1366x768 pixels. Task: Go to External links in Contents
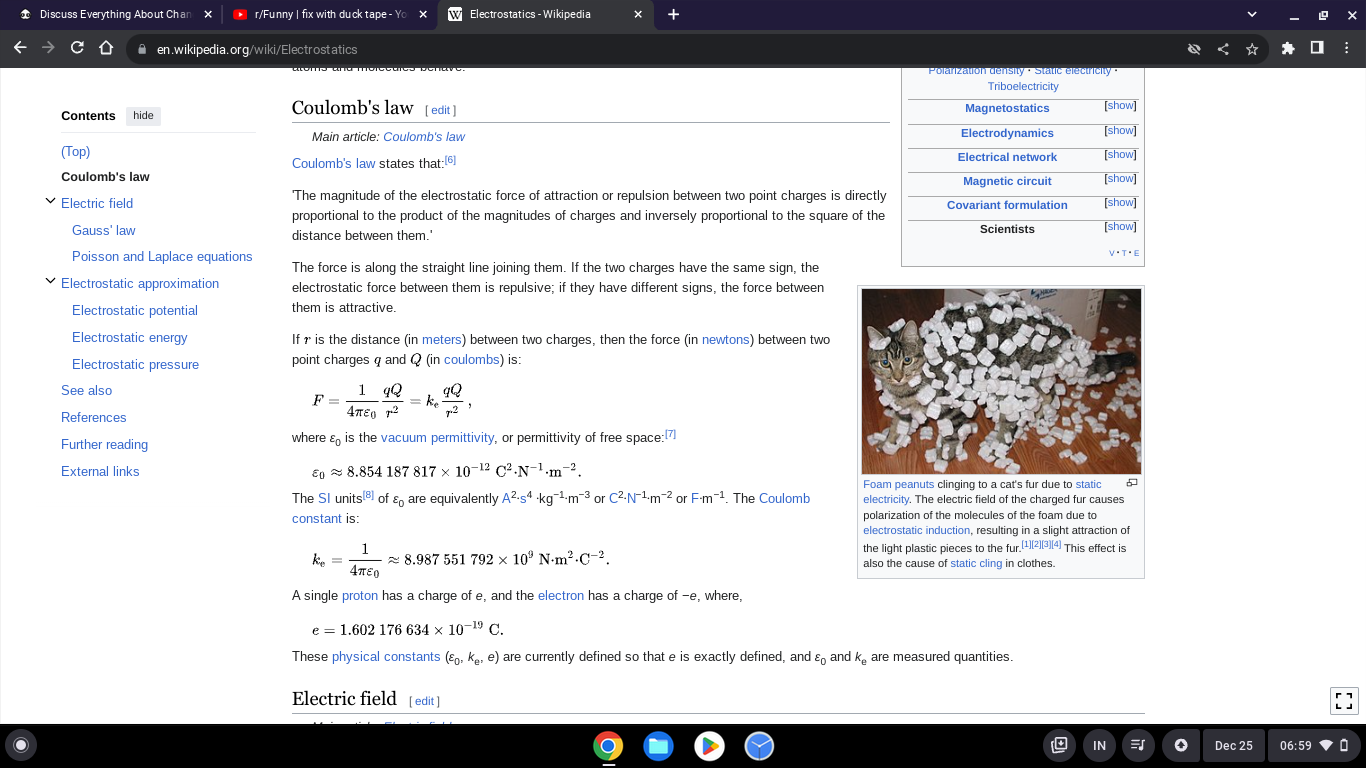click(x=100, y=472)
